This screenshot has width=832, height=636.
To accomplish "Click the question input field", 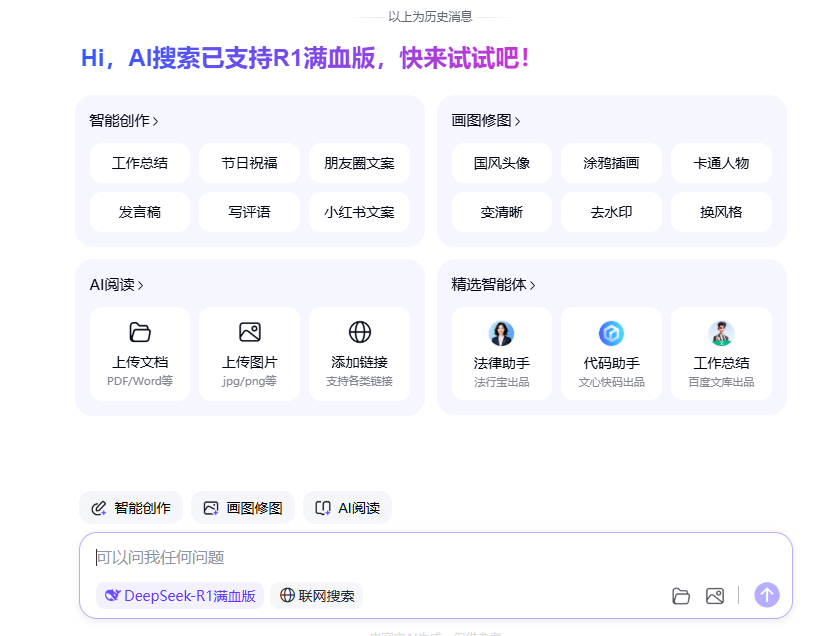I will tap(300, 557).
